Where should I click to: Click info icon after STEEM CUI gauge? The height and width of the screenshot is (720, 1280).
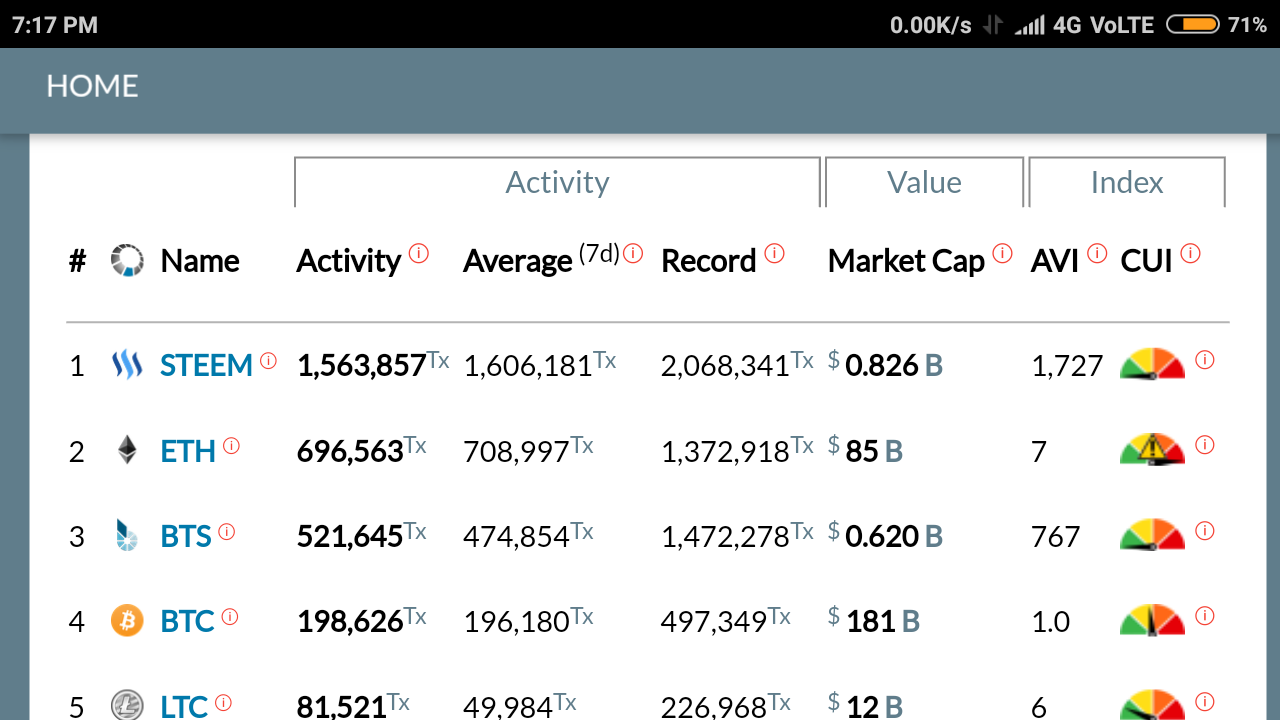pos(1205,360)
